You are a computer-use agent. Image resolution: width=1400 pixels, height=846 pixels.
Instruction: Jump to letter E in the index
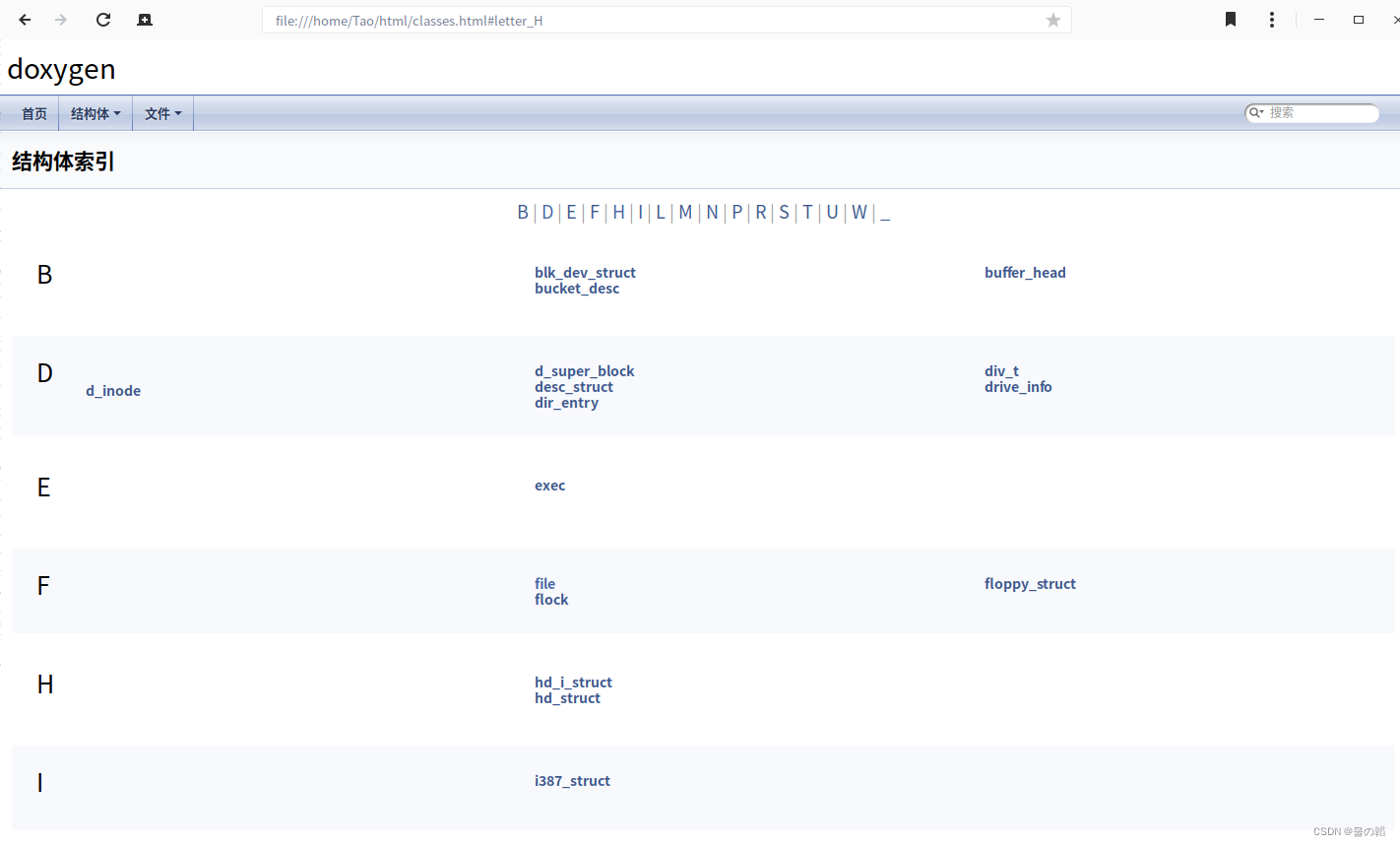tap(571, 213)
